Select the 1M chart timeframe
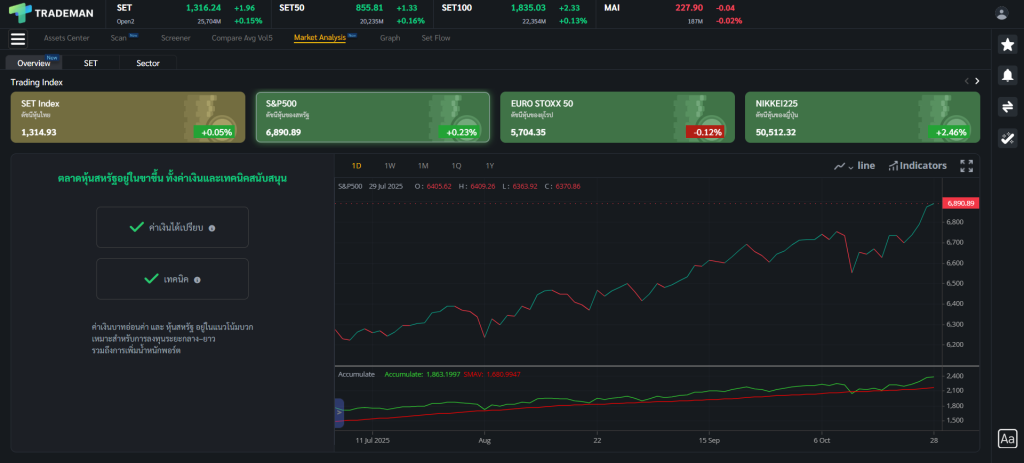 pyautogui.click(x=423, y=166)
